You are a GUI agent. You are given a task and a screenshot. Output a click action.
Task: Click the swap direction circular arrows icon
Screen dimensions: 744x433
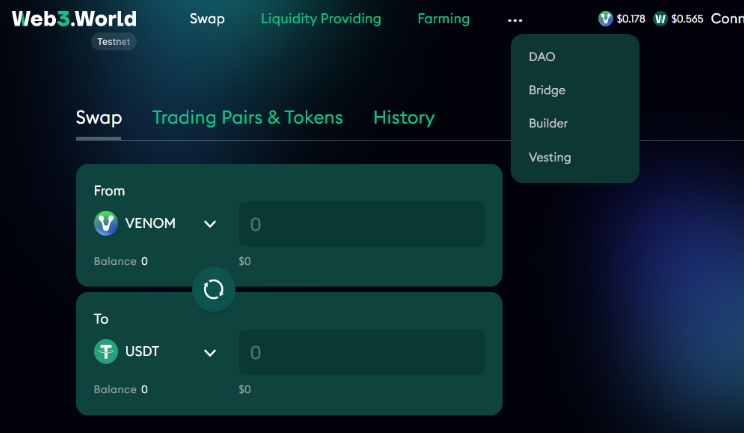(x=214, y=289)
